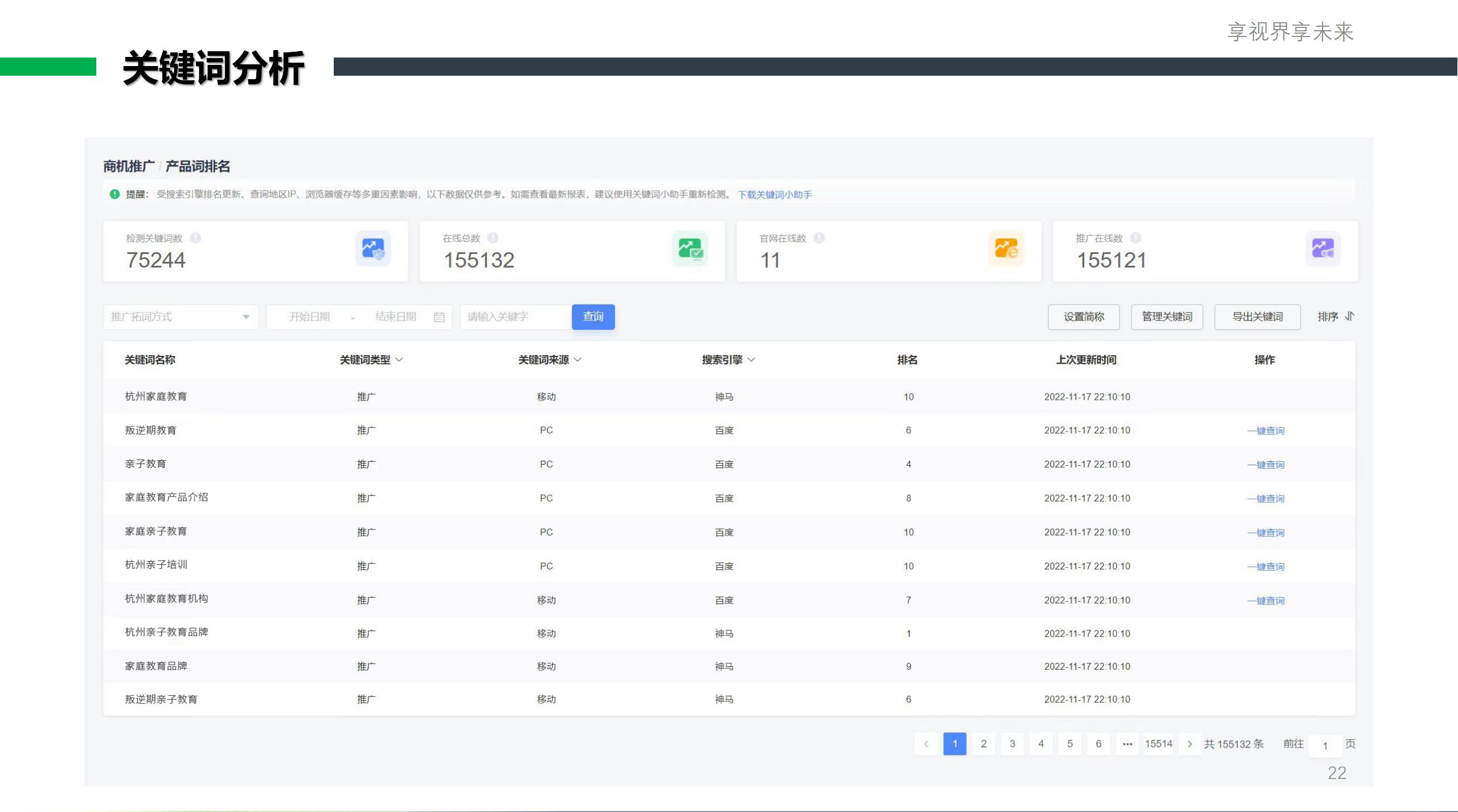The height and width of the screenshot is (812, 1458).
Task: Select keyword 杭州家庭教育机构 in the table
Action: pos(166,599)
